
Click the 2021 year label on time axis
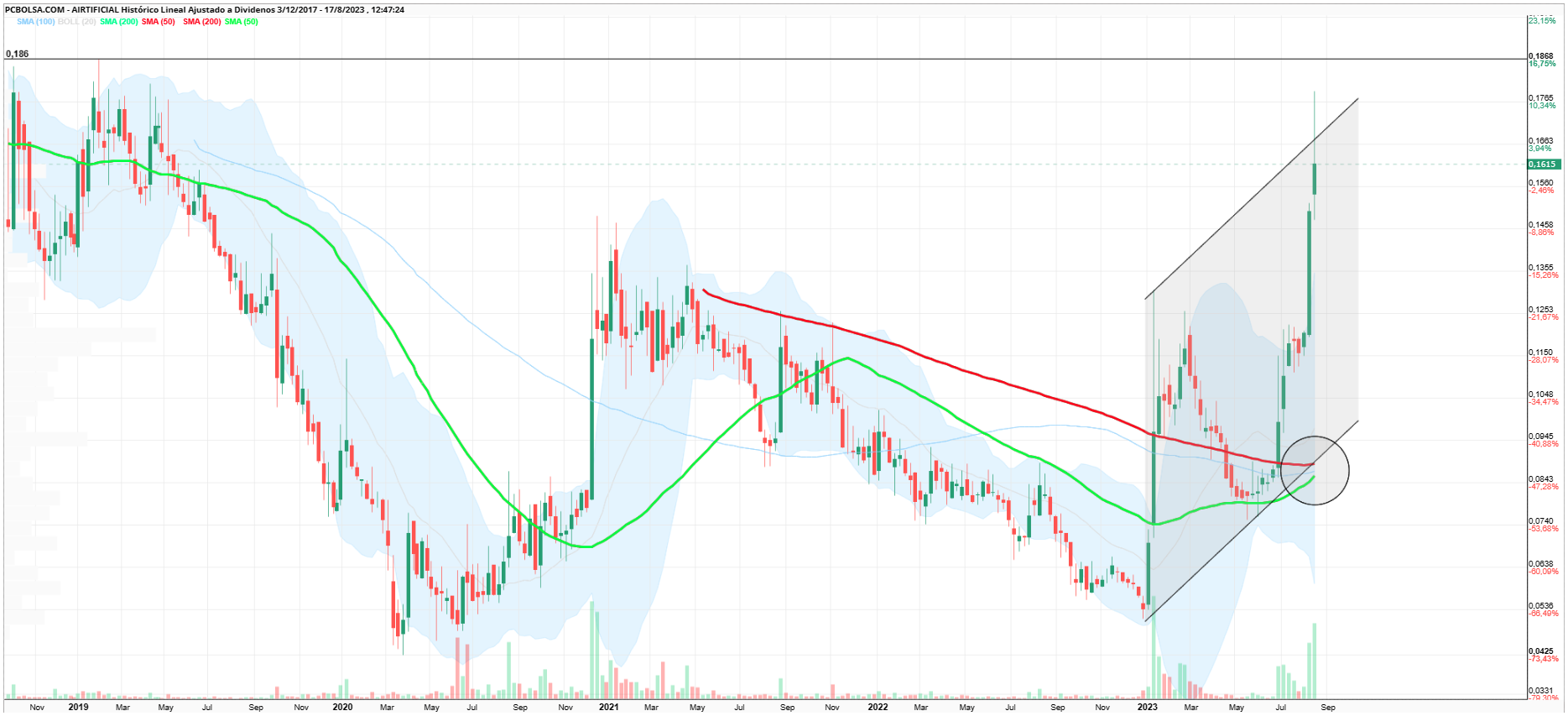click(x=609, y=708)
